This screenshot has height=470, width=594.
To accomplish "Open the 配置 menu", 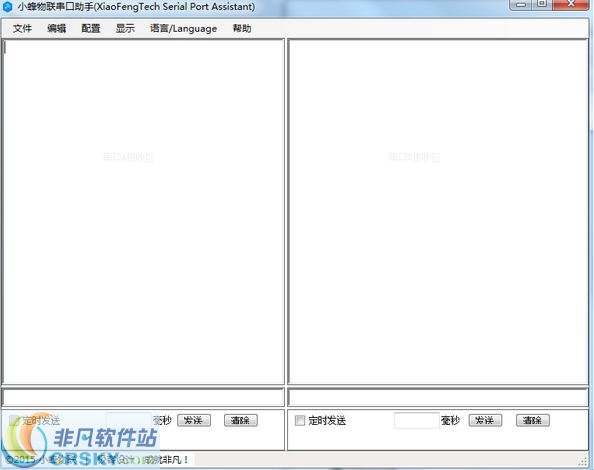I will pos(91,28).
